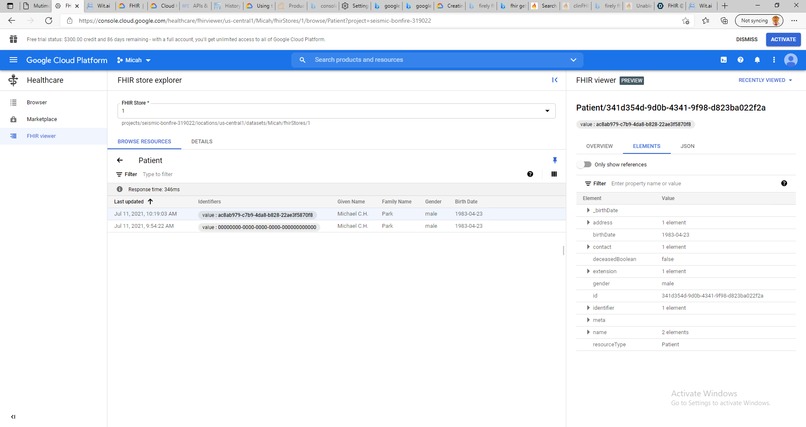Dismiss the free trial banner
Viewport: 806px width, 427px height.
tap(746, 39)
